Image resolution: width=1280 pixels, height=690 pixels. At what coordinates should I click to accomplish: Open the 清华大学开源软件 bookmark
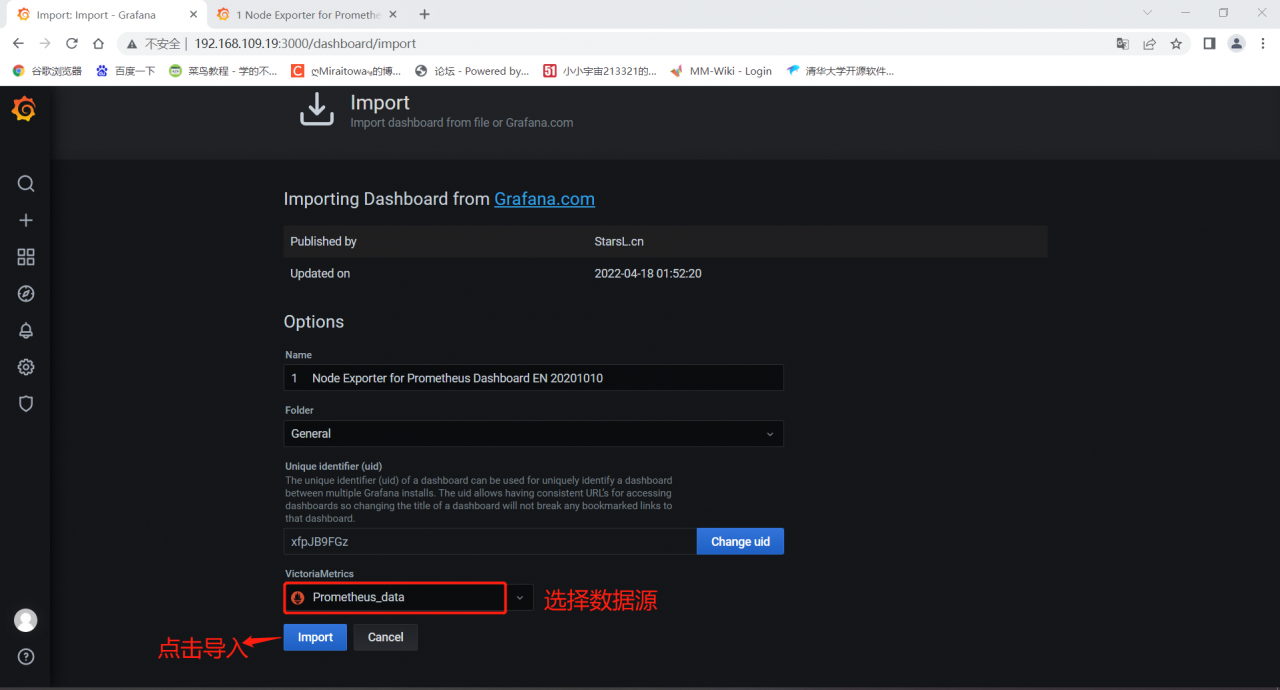pyautogui.click(x=841, y=71)
